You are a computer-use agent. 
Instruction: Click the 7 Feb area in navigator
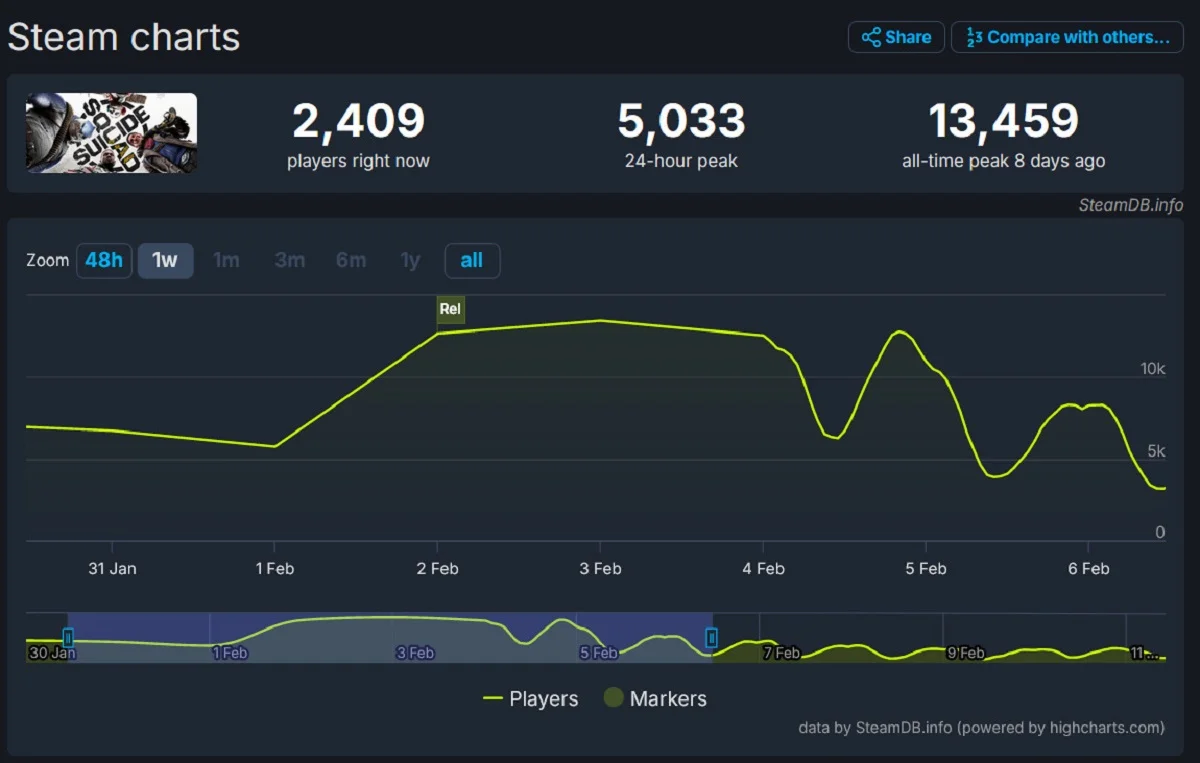[781, 652]
